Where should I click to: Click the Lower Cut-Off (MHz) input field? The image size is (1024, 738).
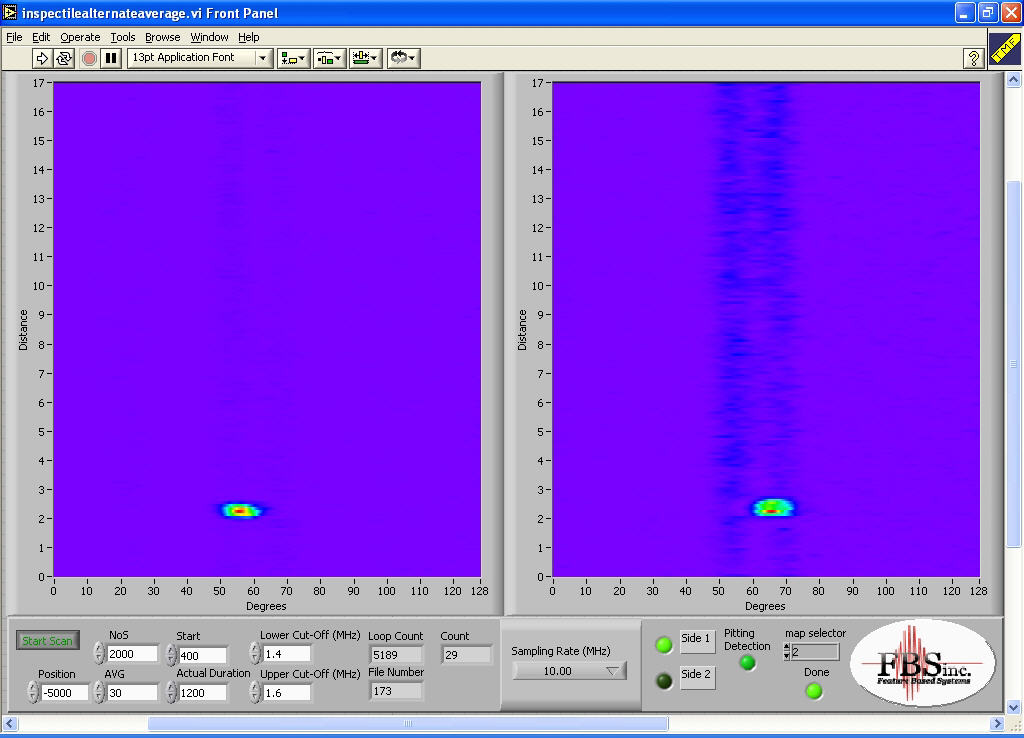tap(286, 654)
